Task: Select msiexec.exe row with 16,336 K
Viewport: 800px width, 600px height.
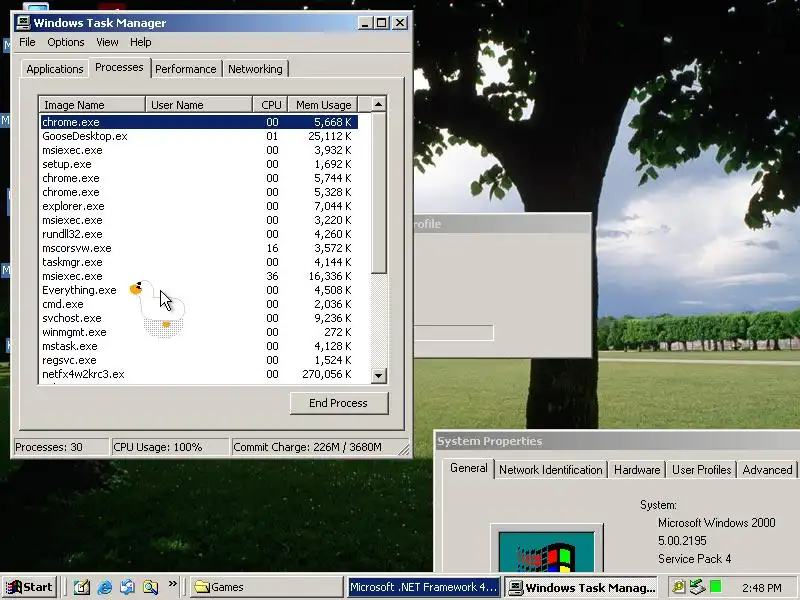Action: (199, 277)
